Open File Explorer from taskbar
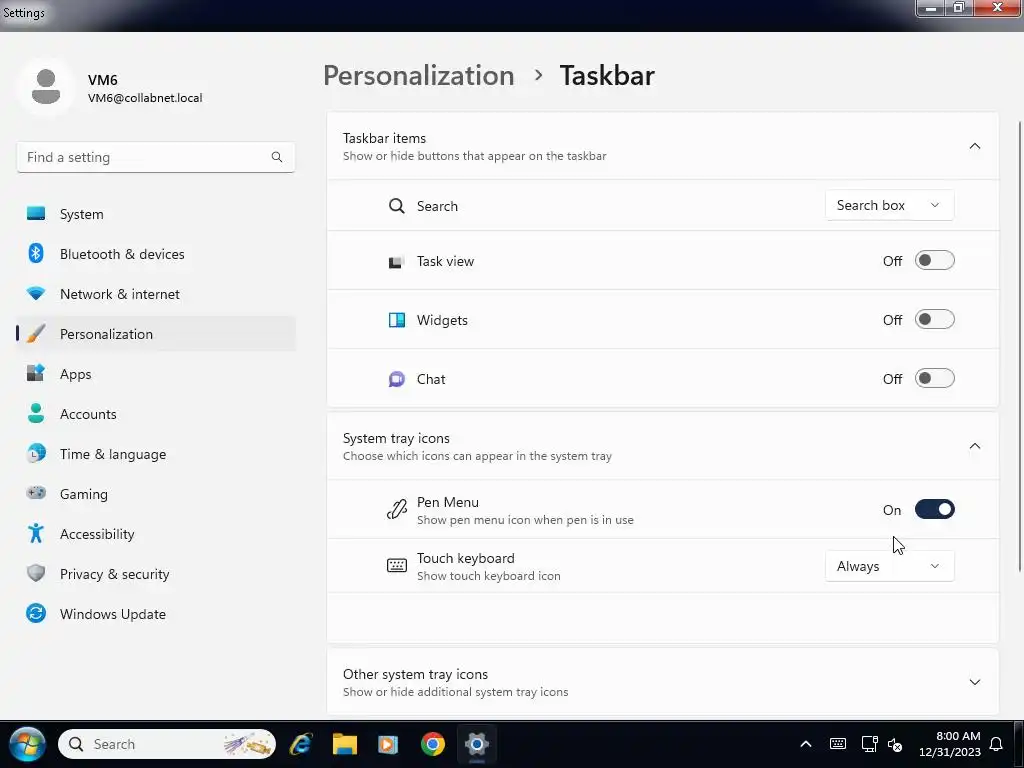 point(345,744)
